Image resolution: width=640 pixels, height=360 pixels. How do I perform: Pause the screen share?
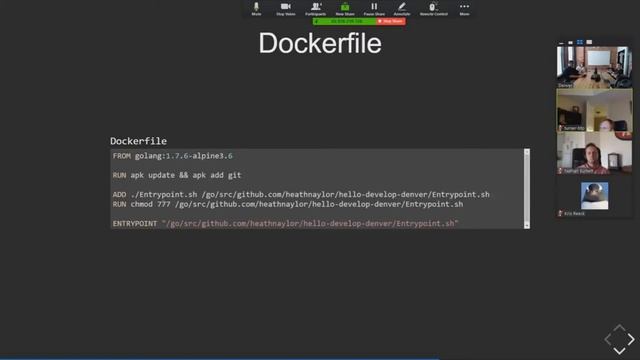tap(374, 9)
